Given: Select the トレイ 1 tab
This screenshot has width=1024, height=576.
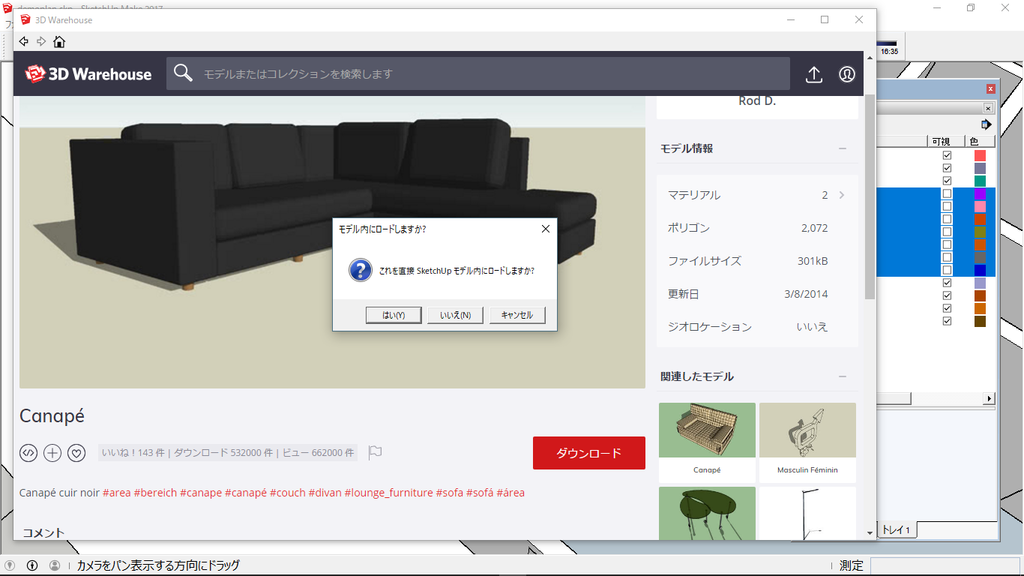Looking at the screenshot, I should point(896,530).
